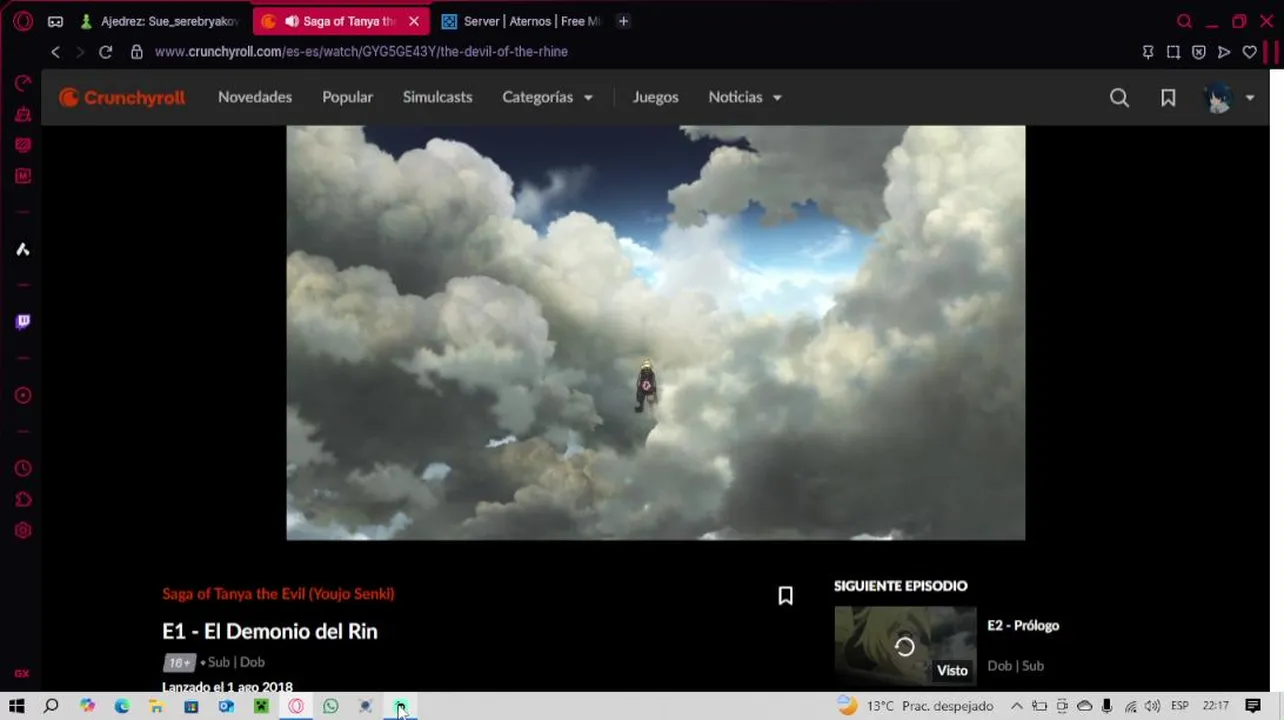The height and width of the screenshot is (720, 1284).
Task: Click the Crunchyroll logo
Action: tap(122, 97)
